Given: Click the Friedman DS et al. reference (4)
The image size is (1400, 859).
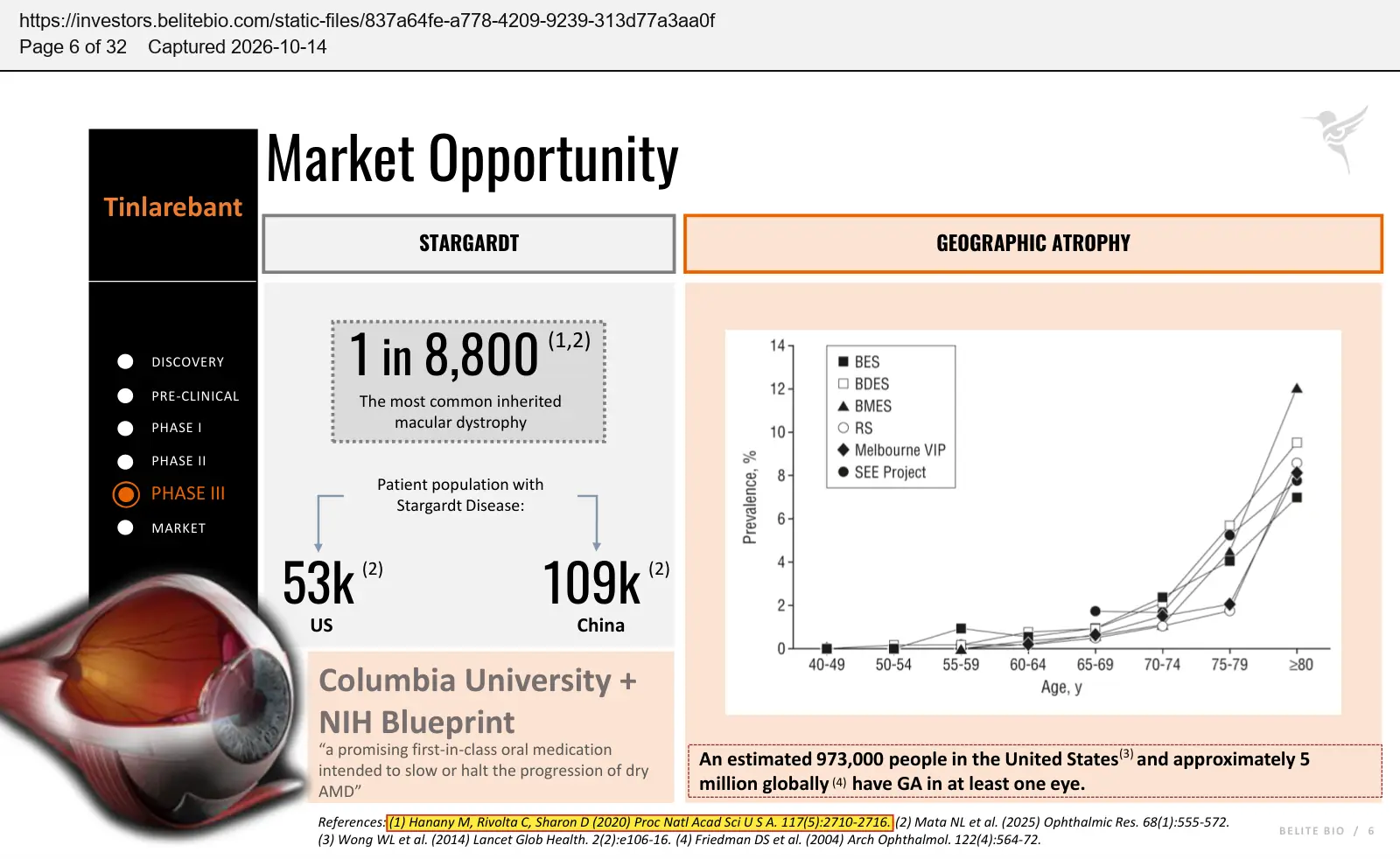Looking at the screenshot, I should pyautogui.click(x=858, y=840).
